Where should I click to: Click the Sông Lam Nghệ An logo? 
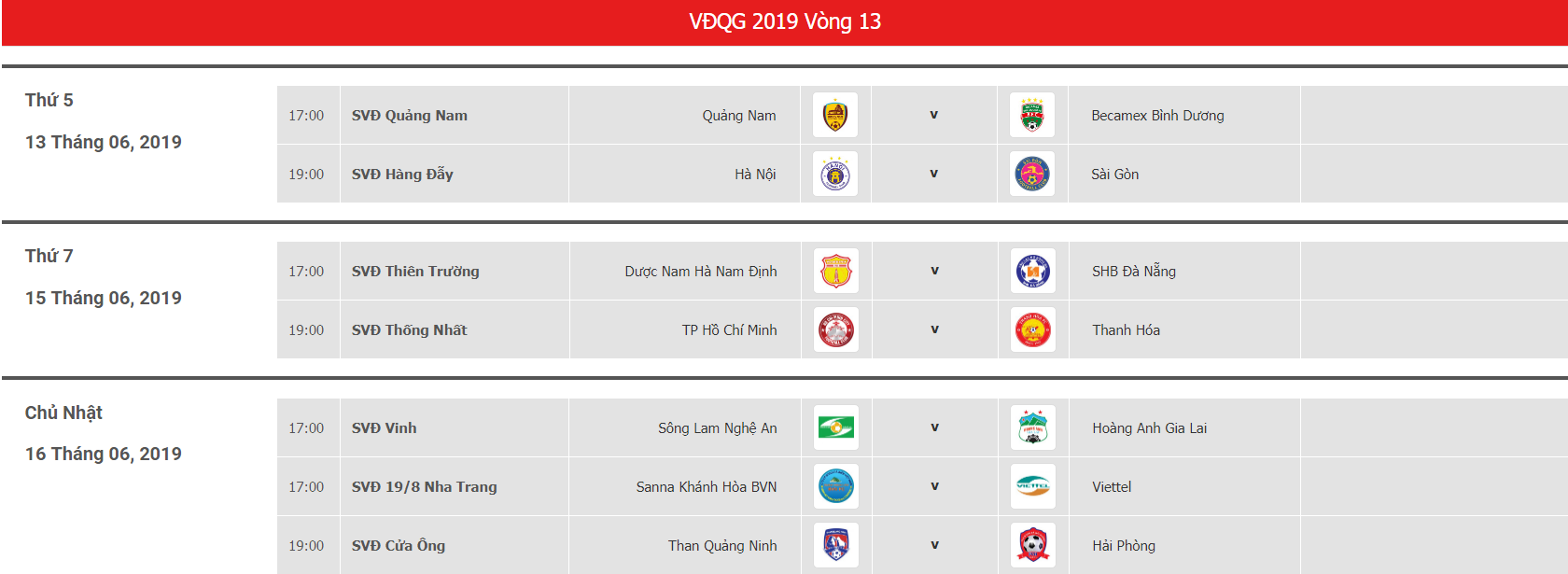(836, 428)
